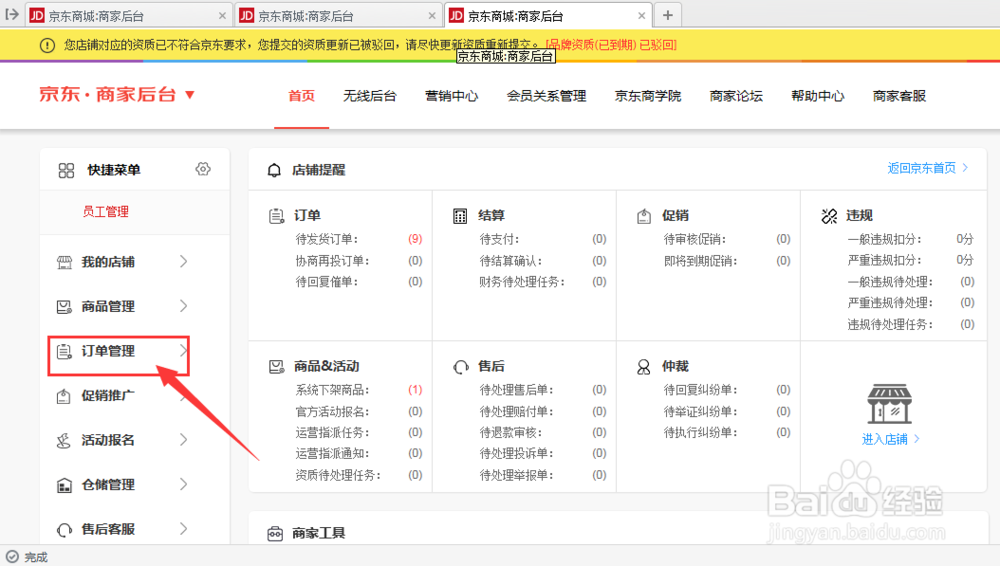Open quick menu settings gear icon
This screenshot has height=566, width=1000.
click(x=203, y=169)
